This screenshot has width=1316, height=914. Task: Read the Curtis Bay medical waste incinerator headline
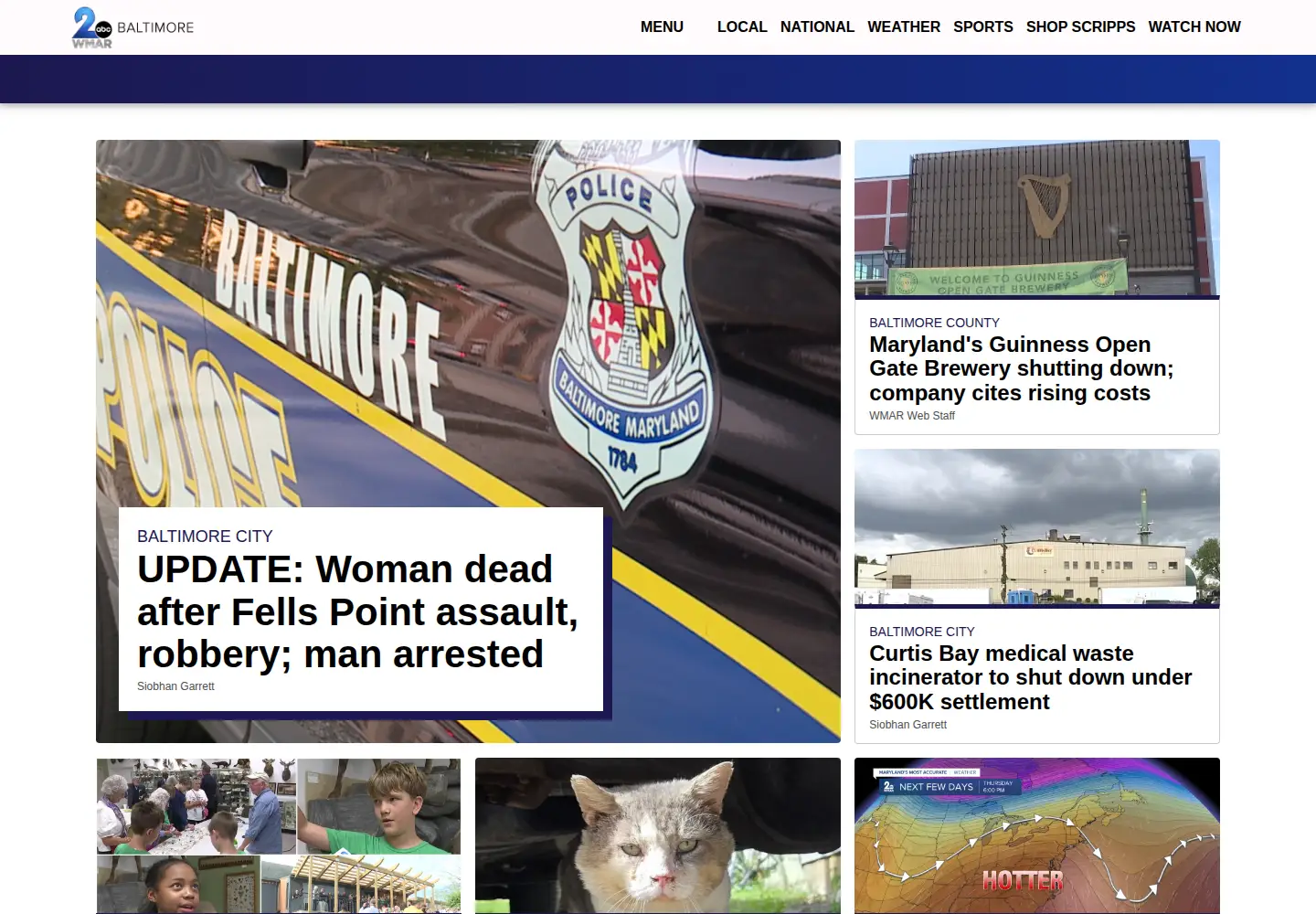pos(1031,677)
